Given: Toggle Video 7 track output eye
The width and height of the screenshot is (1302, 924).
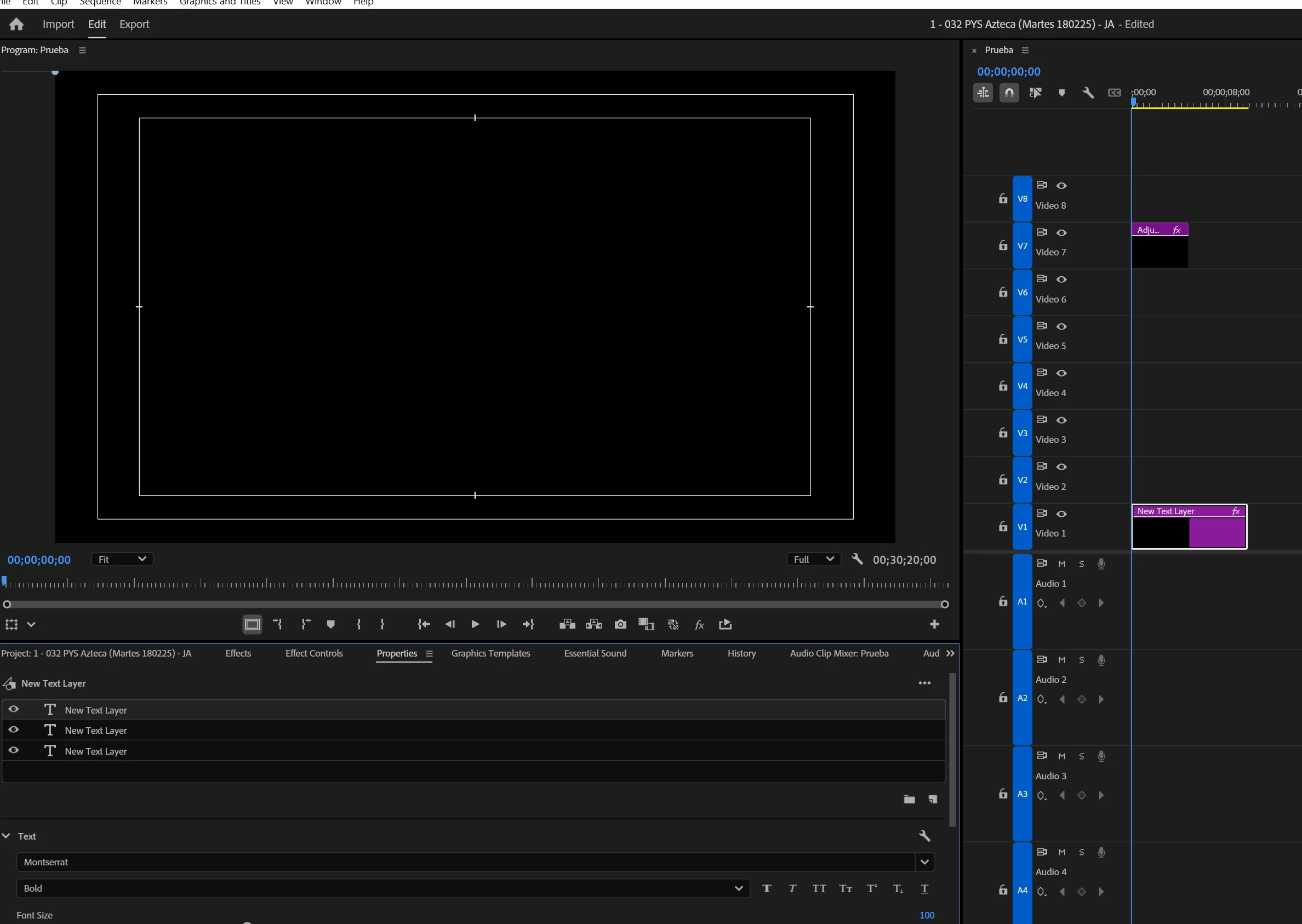Looking at the screenshot, I should pos(1061,232).
